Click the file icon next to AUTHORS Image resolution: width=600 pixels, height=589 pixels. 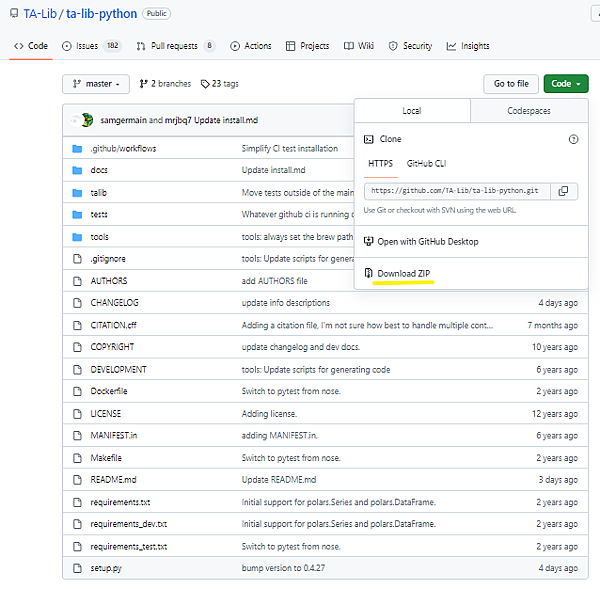click(77, 281)
